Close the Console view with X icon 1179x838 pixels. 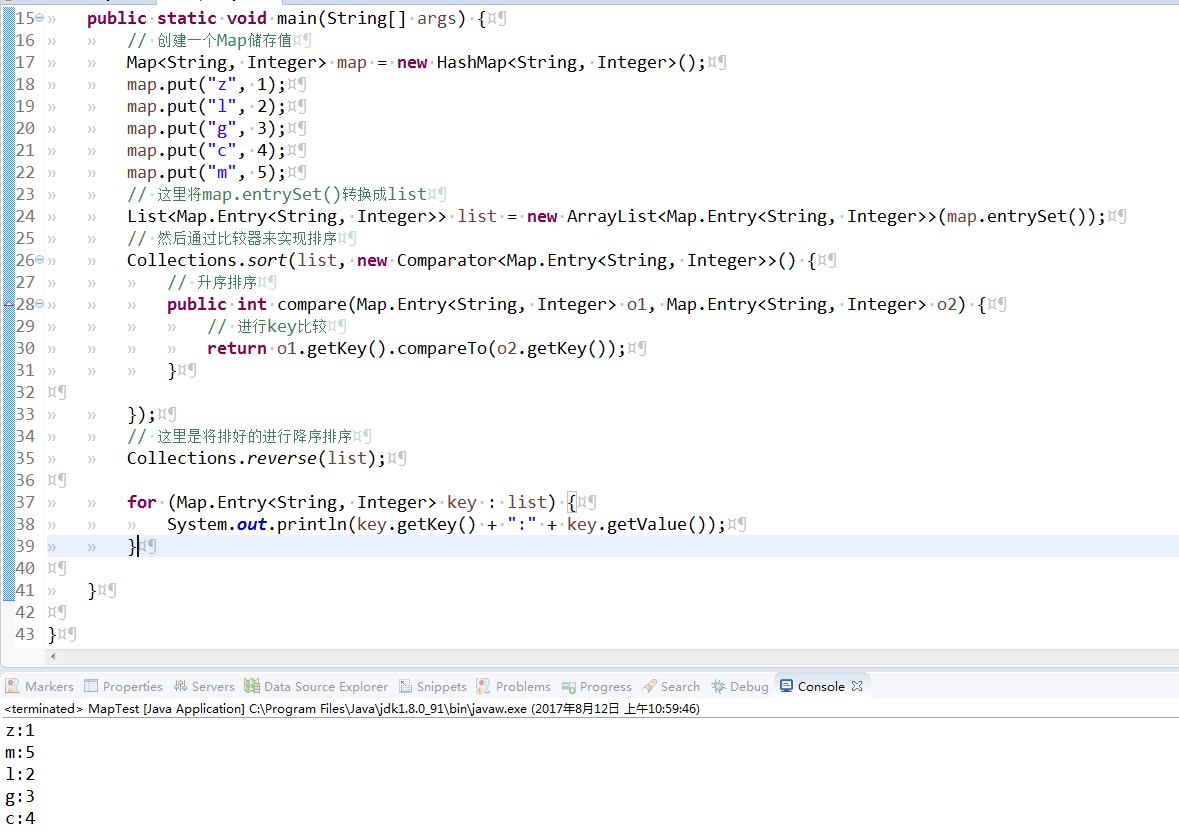click(x=856, y=686)
